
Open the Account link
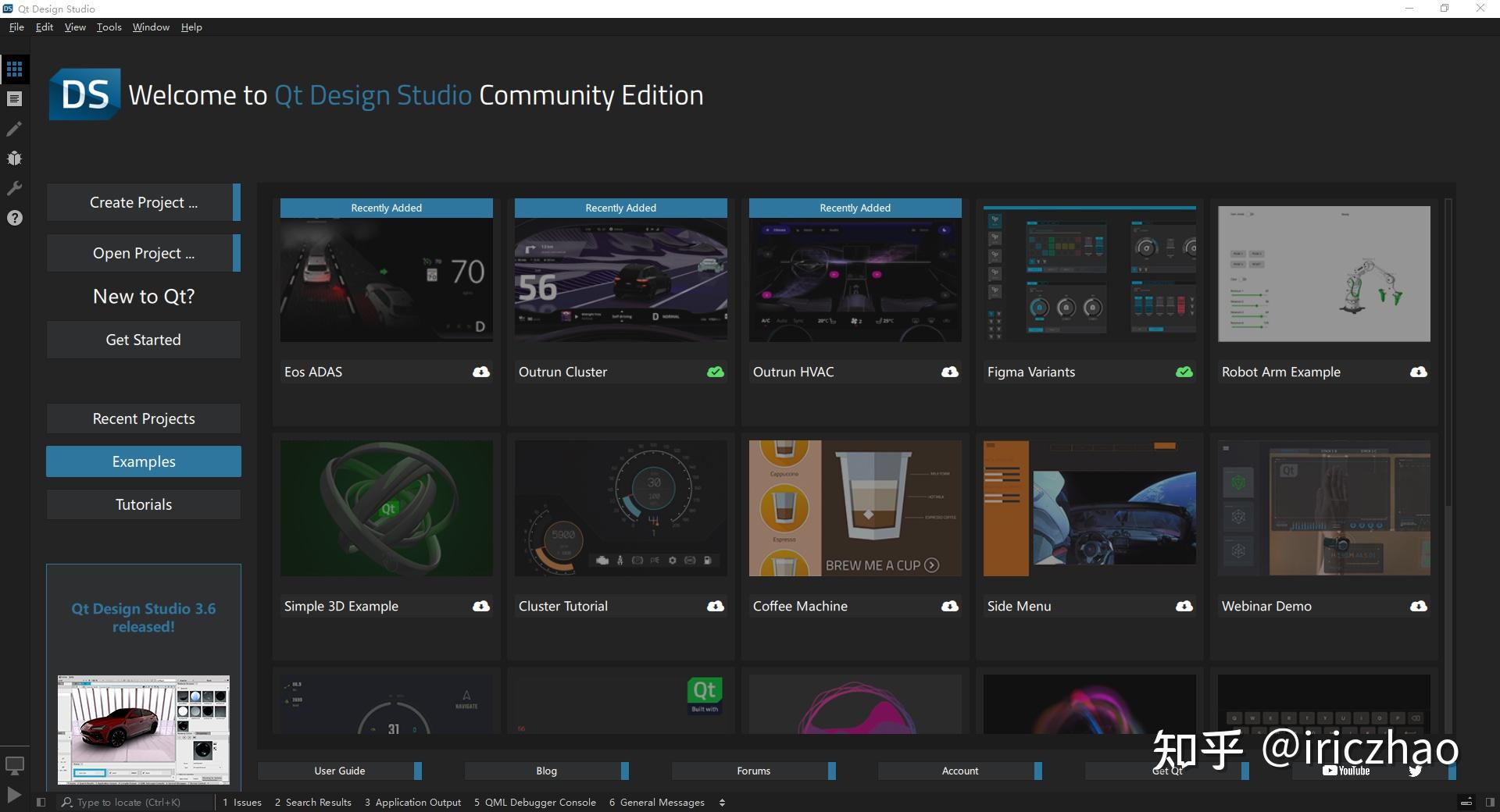[x=960, y=771]
